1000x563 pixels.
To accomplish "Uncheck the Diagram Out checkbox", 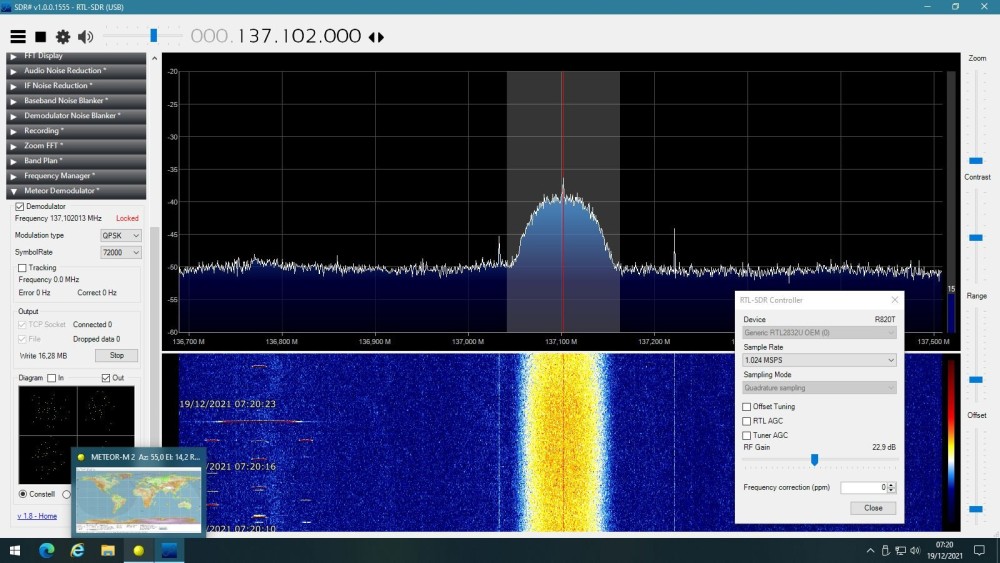I will click(106, 378).
